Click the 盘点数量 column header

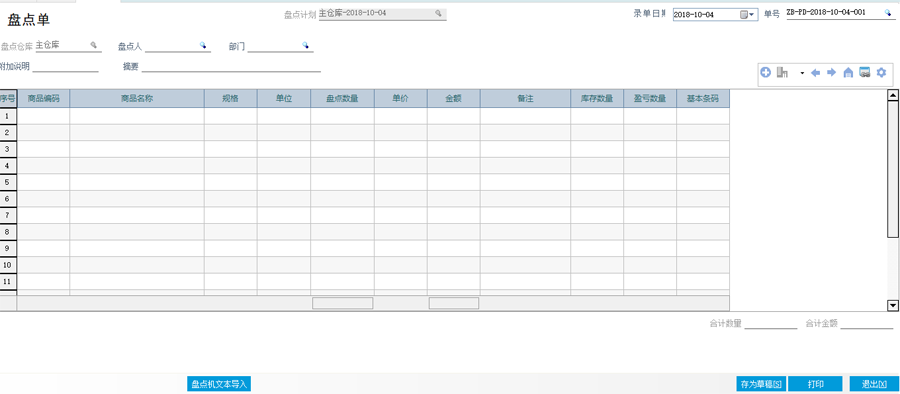tap(343, 99)
